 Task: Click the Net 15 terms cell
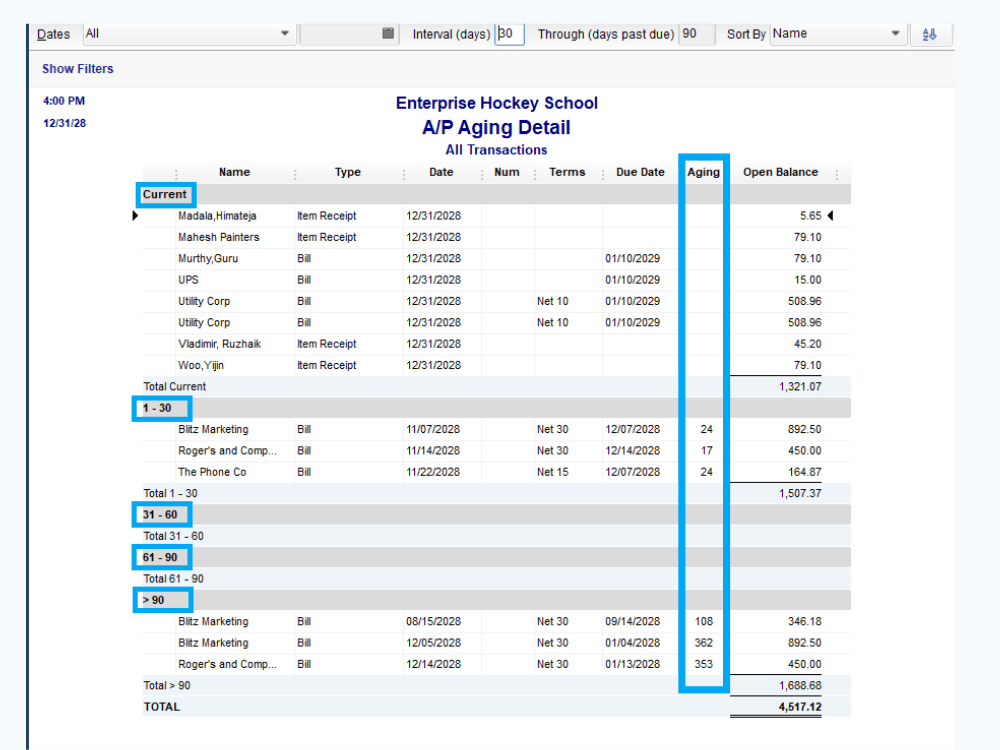click(x=552, y=472)
